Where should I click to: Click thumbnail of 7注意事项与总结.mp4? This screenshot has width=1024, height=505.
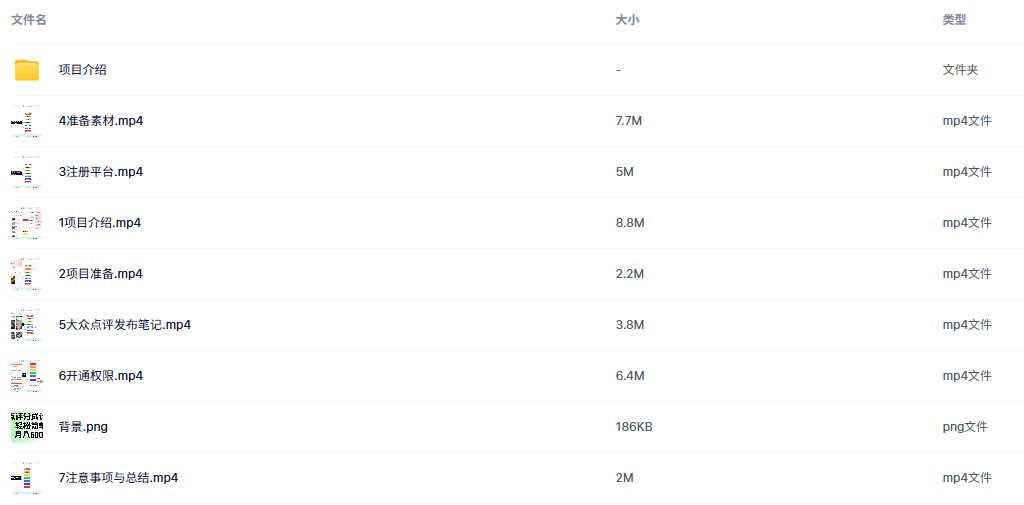point(27,478)
